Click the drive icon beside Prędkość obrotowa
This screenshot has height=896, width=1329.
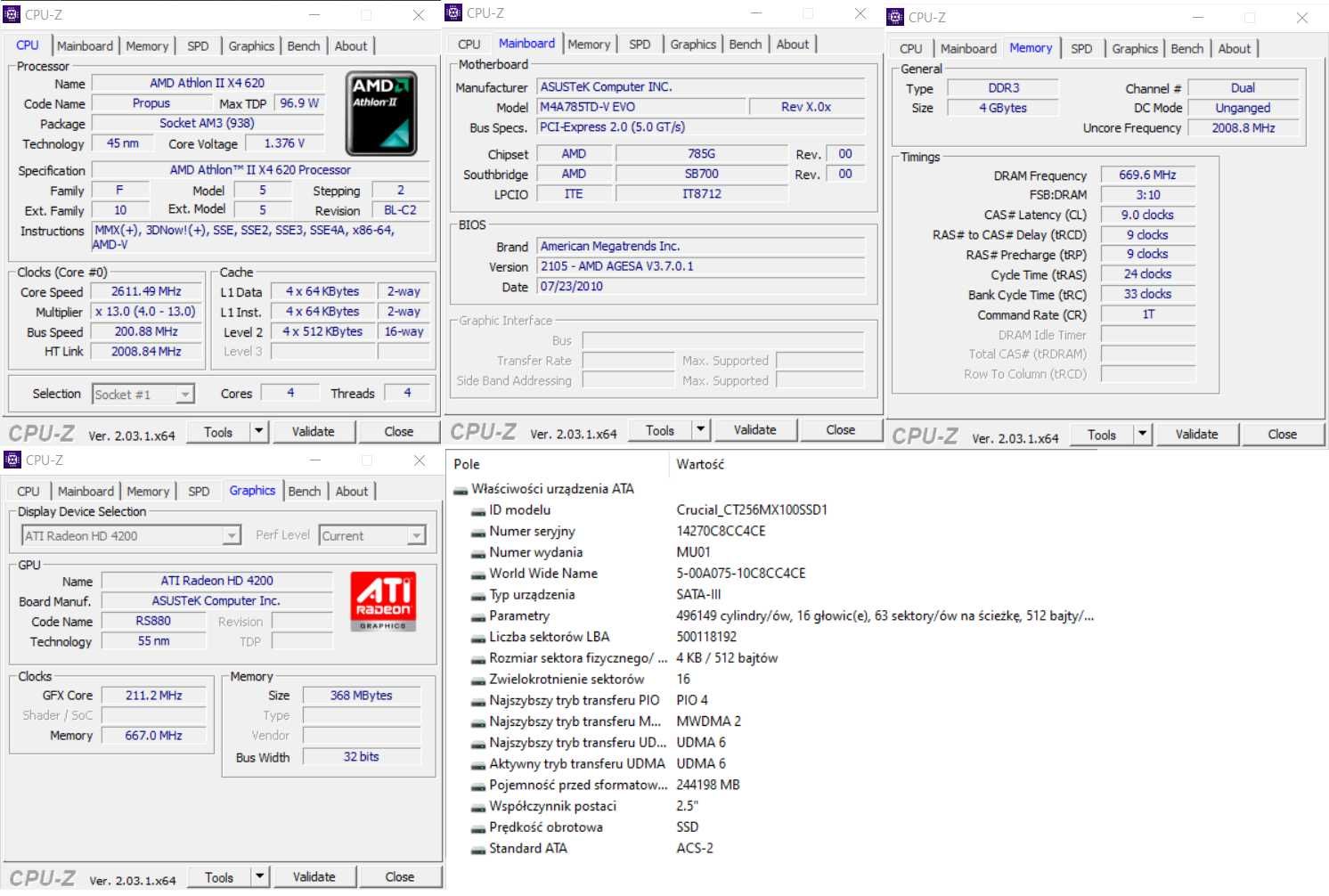click(x=478, y=827)
